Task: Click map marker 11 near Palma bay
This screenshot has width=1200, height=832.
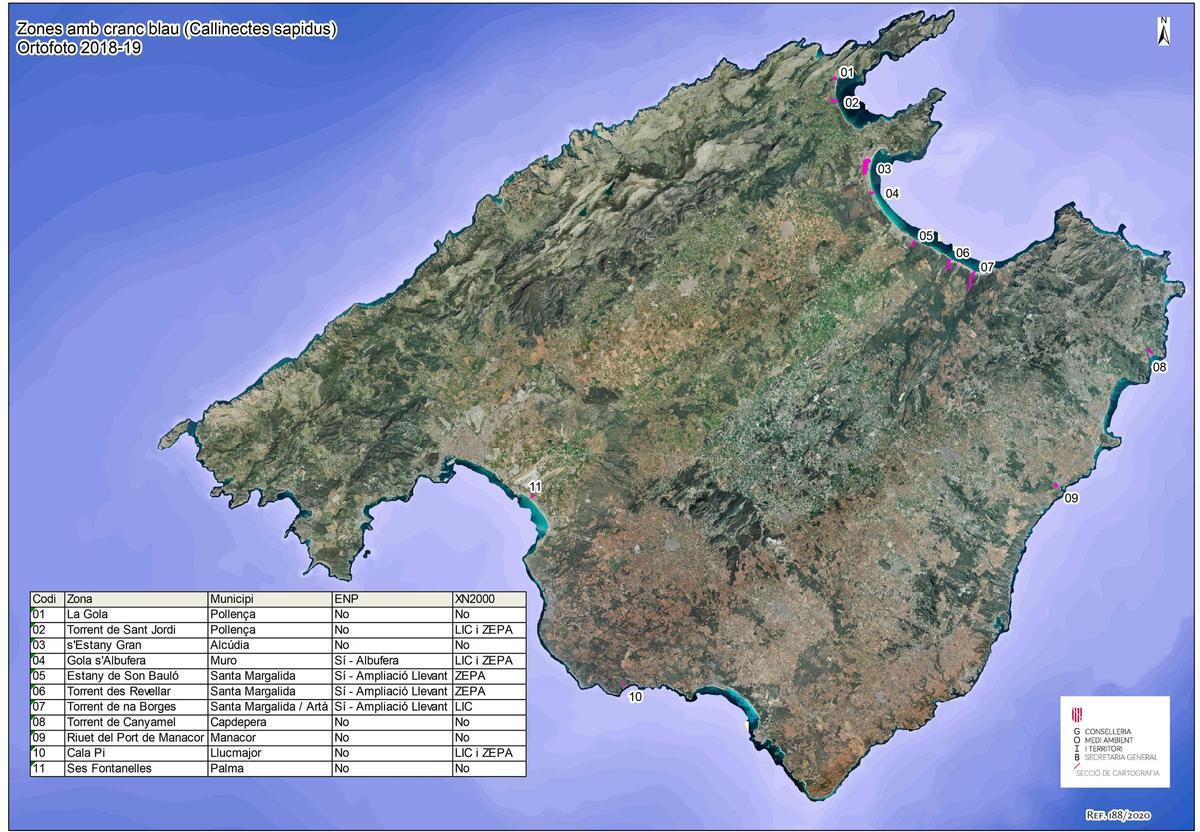Action: click(x=535, y=487)
